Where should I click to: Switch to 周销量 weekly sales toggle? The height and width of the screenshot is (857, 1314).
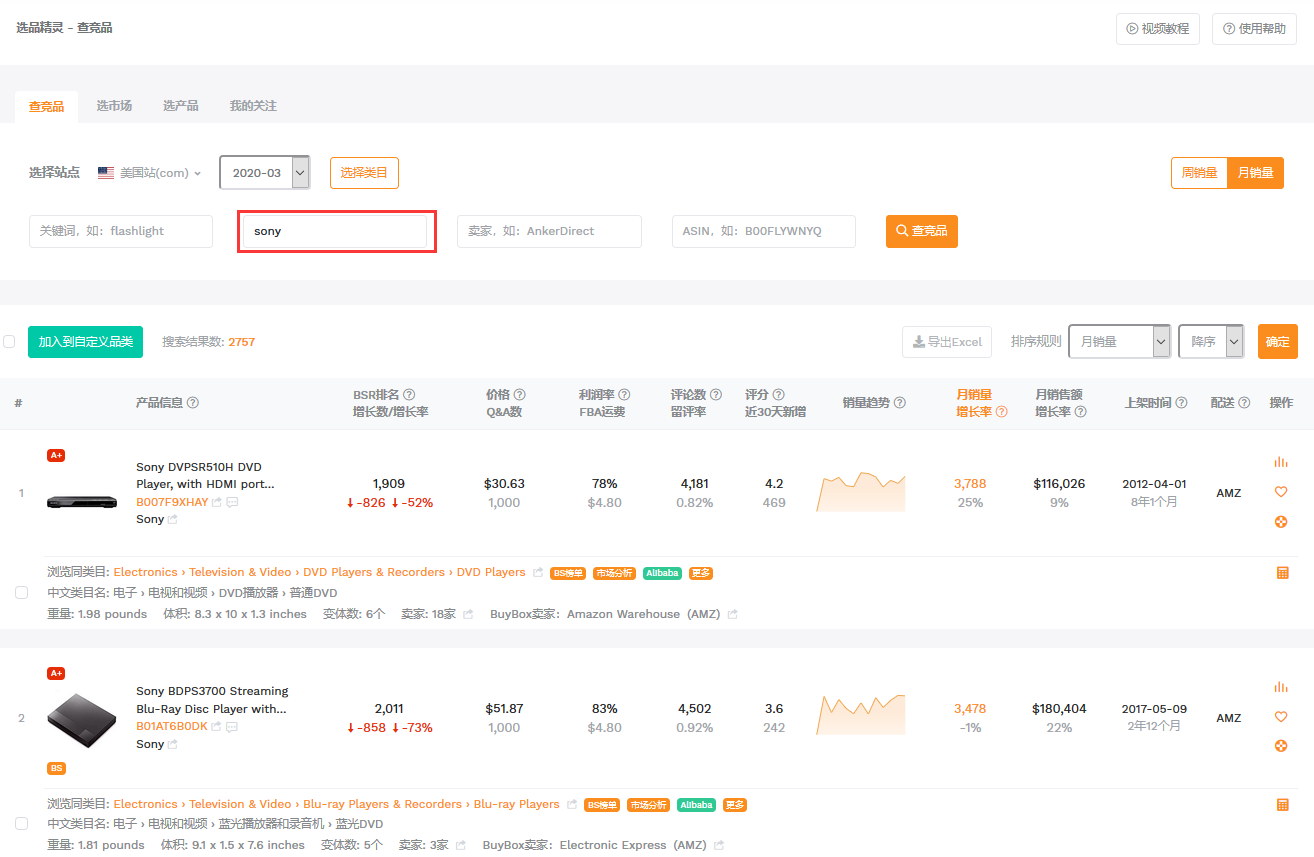tap(1199, 173)
